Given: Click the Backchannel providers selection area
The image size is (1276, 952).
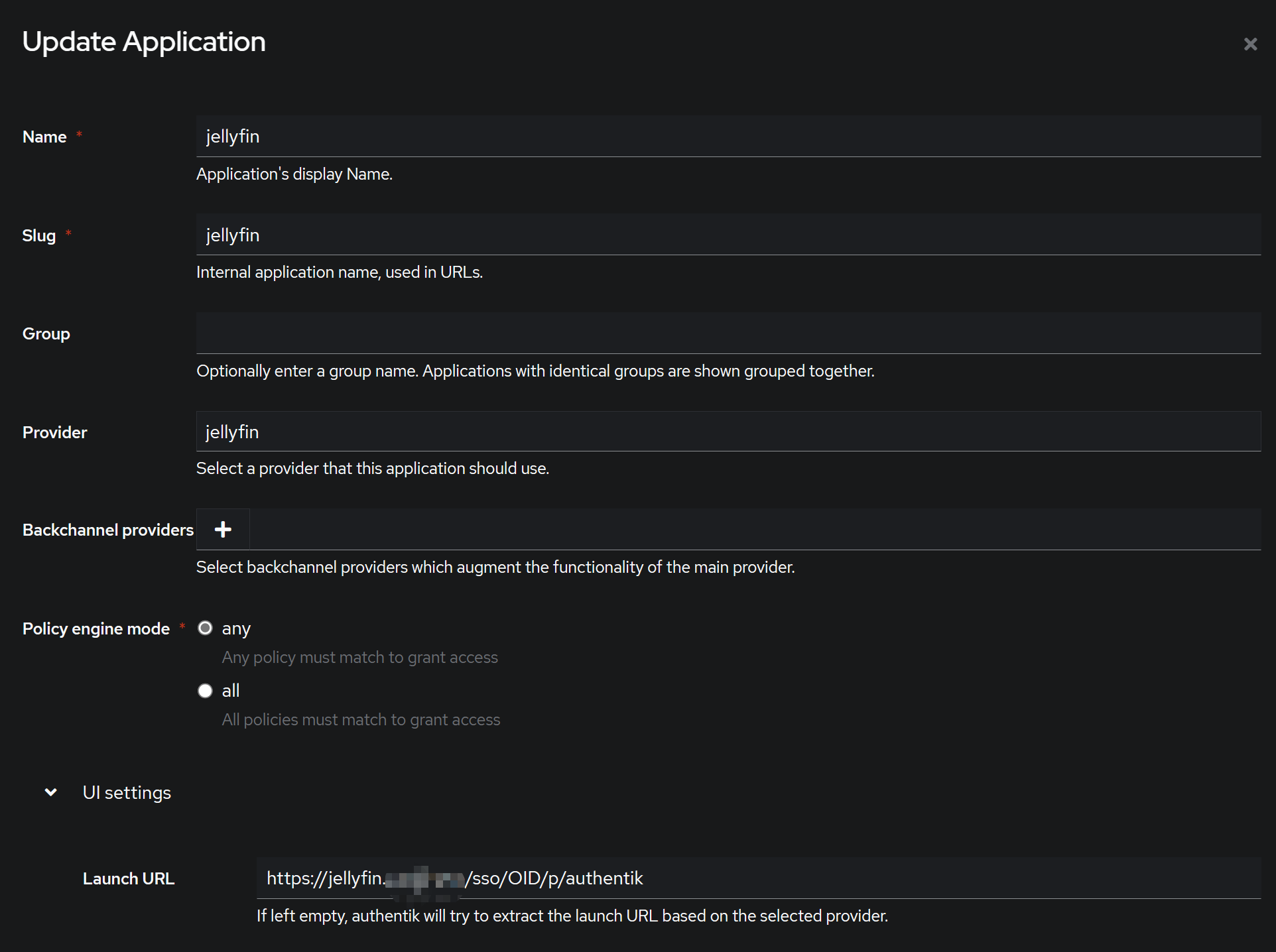Looking at the screenshot, I should click(754, 529).
